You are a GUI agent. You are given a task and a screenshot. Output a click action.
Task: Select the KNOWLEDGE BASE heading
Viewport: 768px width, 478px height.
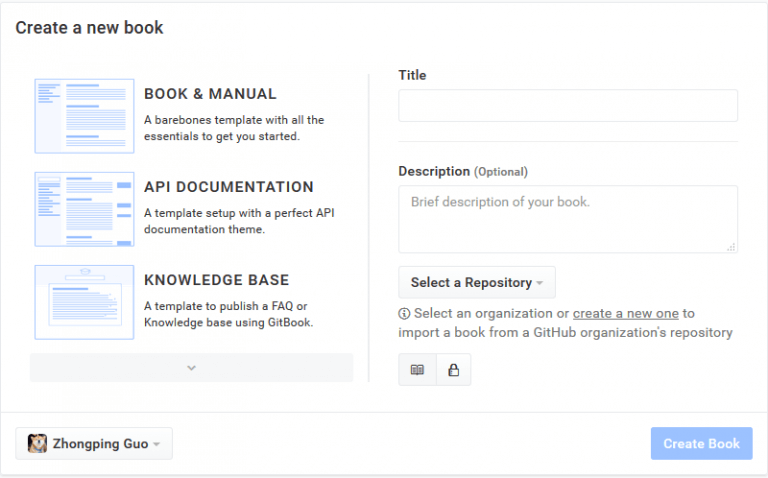tap(216, 280)
